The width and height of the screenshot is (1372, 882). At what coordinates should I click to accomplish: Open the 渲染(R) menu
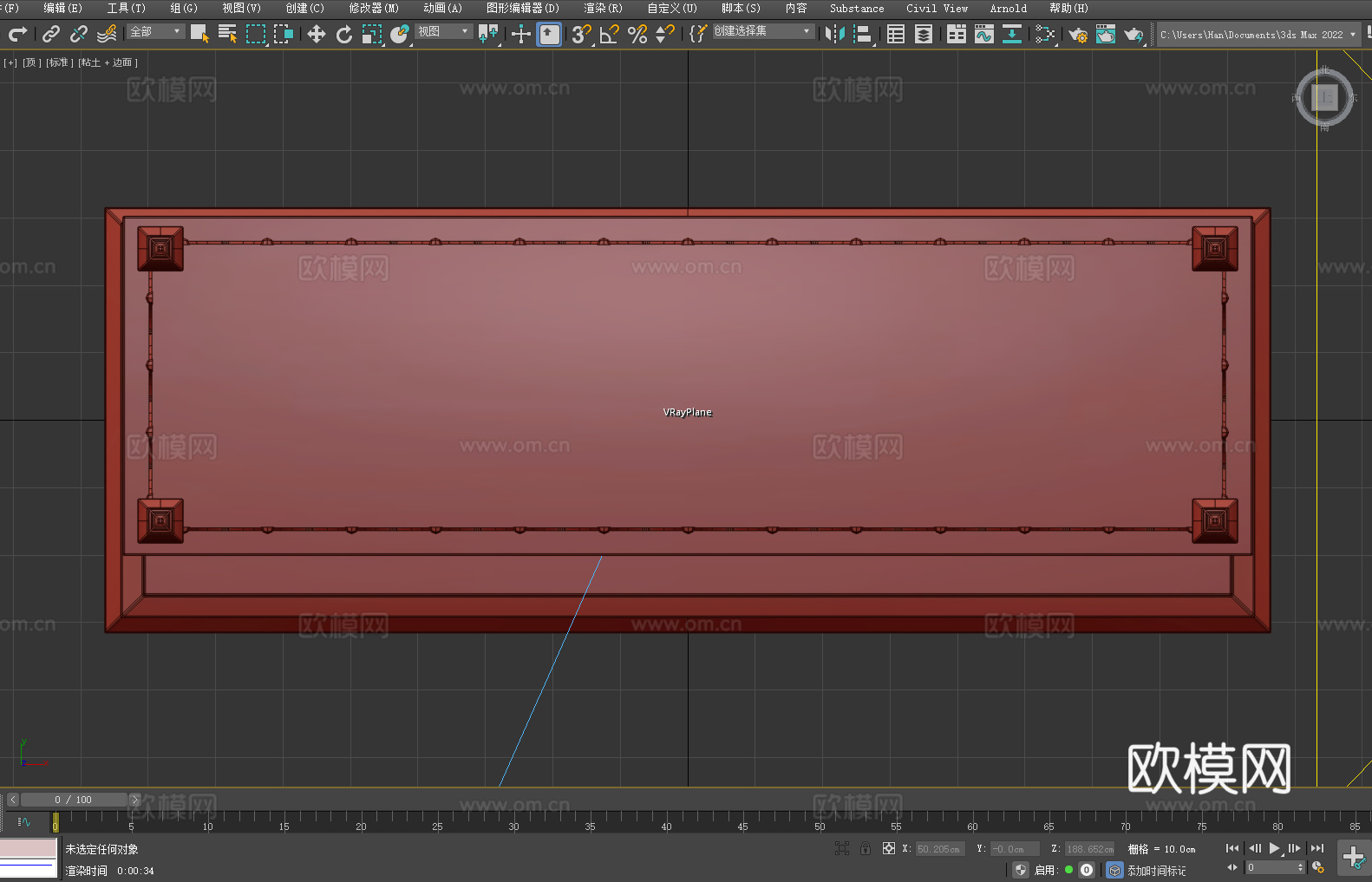pyautogui.click(x=603, y=9)
